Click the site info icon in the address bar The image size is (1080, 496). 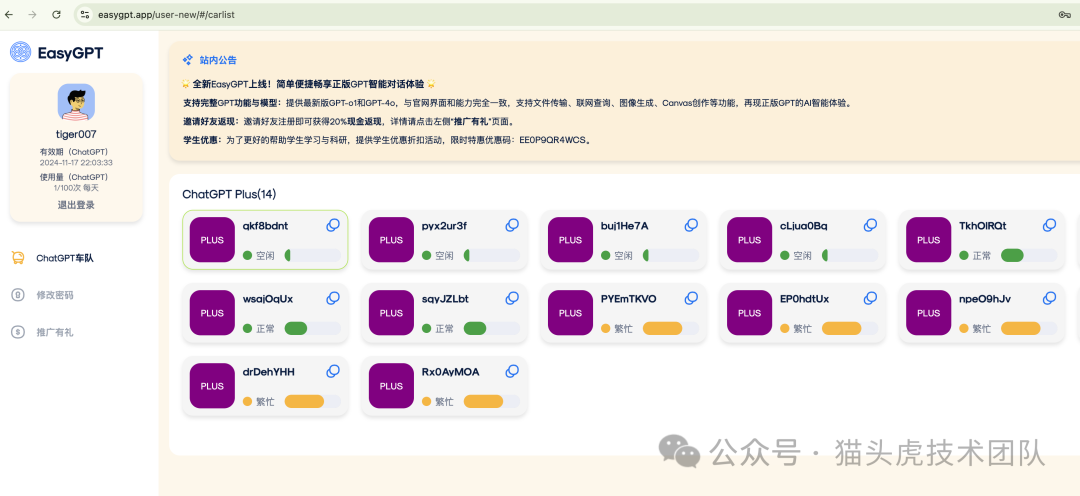click(85, 14)
